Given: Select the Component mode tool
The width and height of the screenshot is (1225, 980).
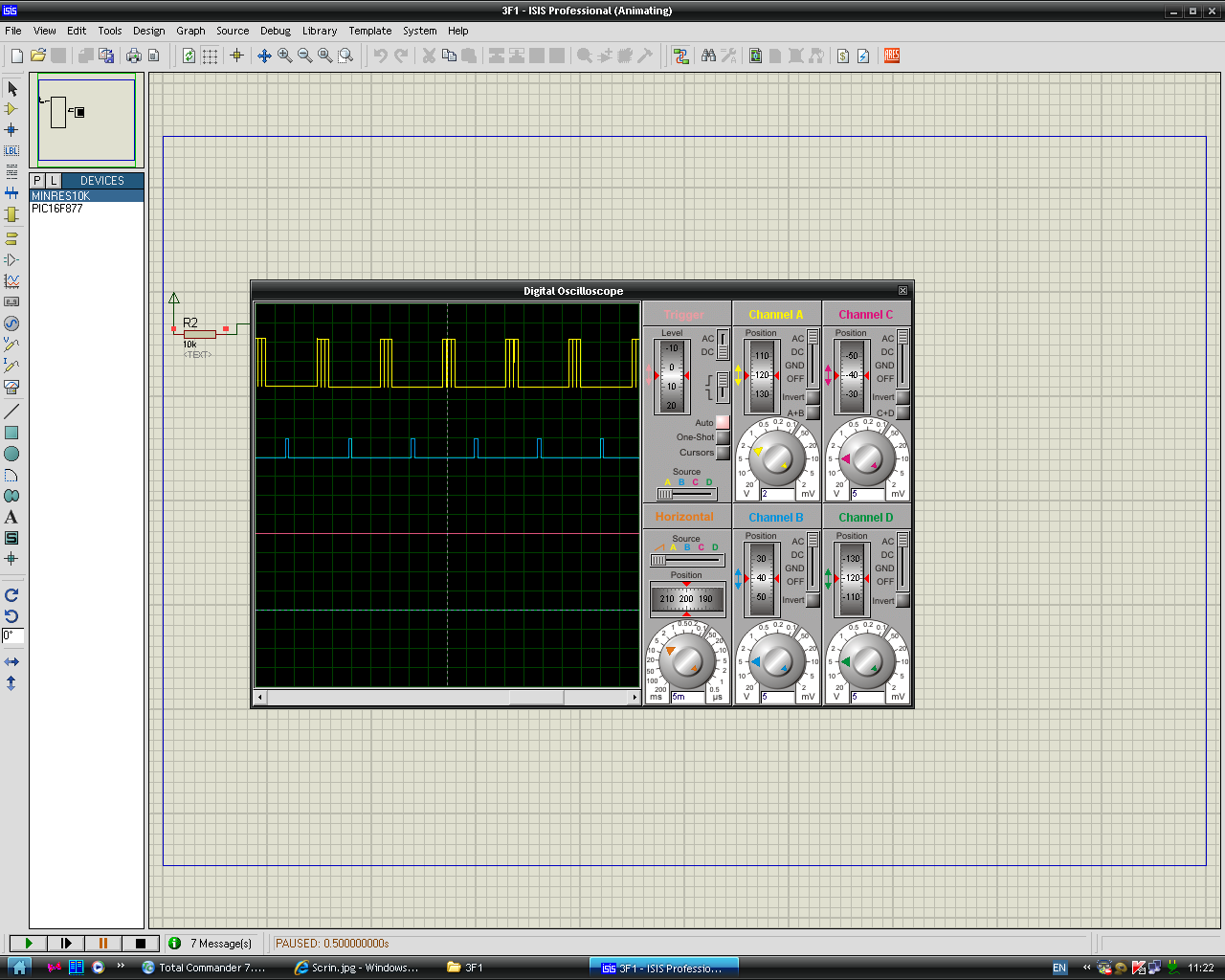Looking at the screenshot, I should (x=11, y=109).
